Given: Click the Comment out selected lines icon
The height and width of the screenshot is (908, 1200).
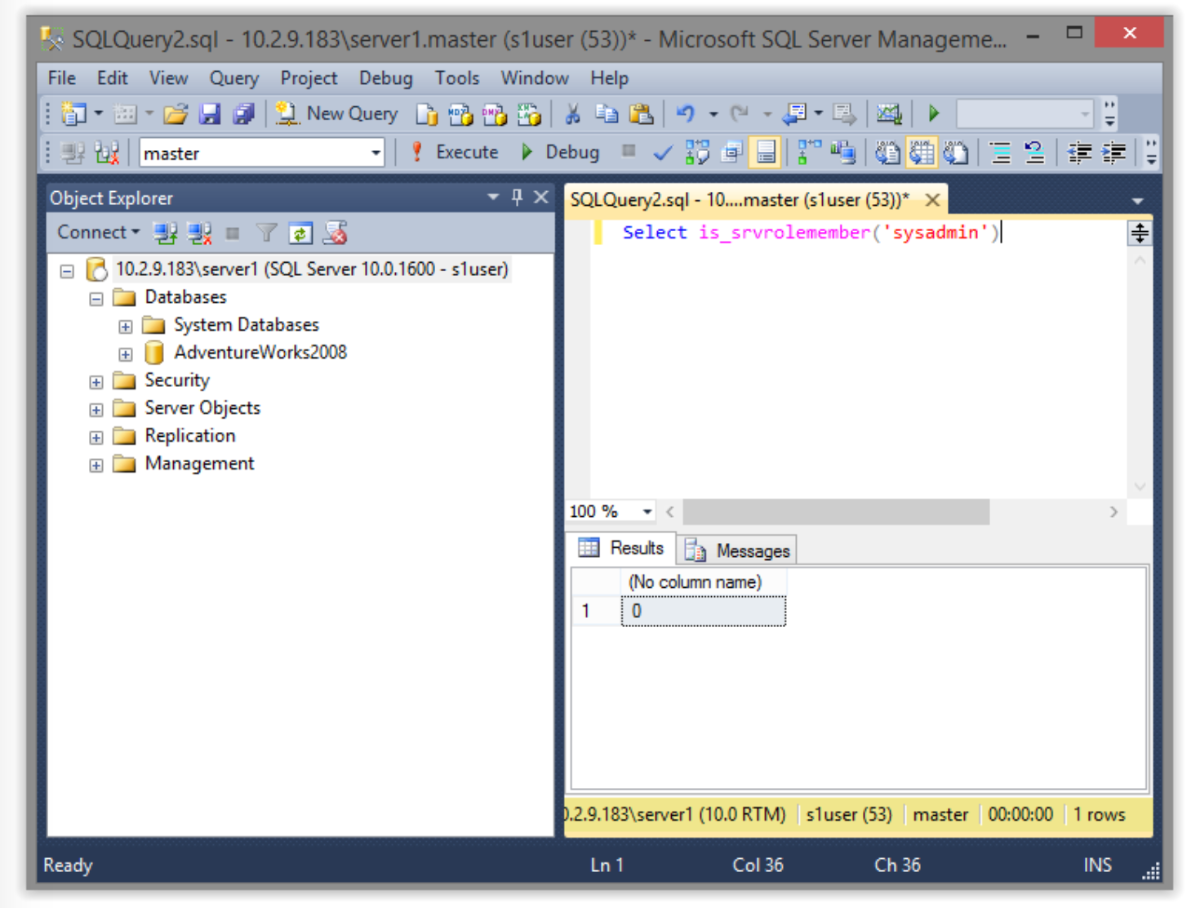Looking at the screenshot, I should coord(1000,152).
